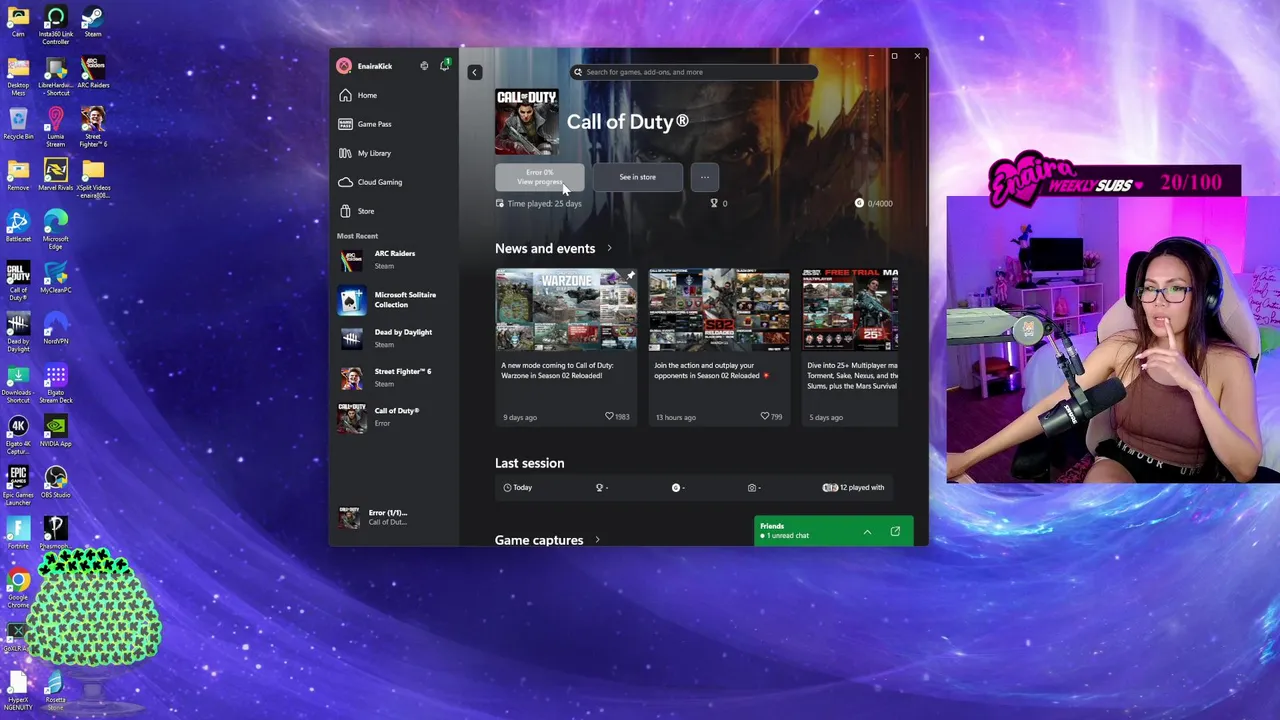
Task: Click the 'See in store' button
Action: tap(637, 177)
